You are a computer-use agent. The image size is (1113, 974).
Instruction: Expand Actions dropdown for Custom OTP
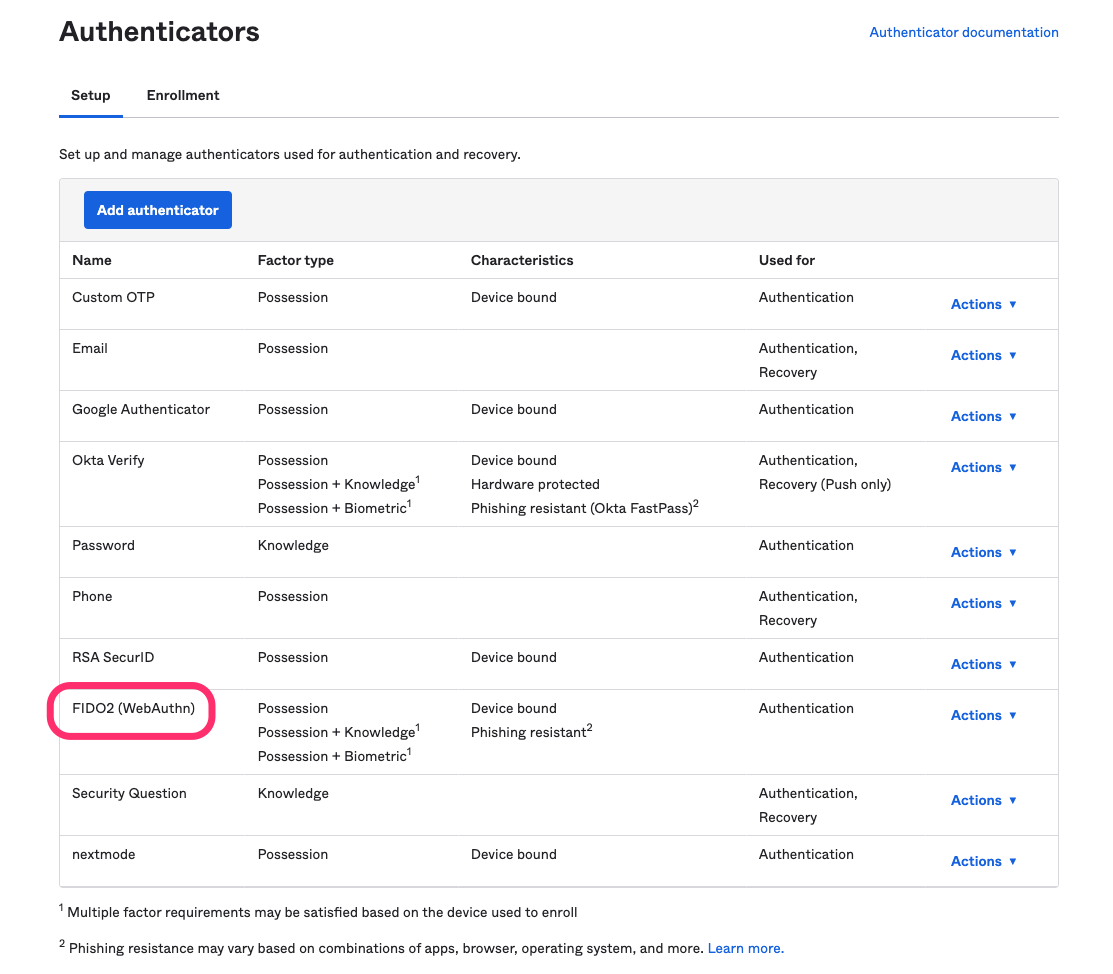(x=983, y=304)
